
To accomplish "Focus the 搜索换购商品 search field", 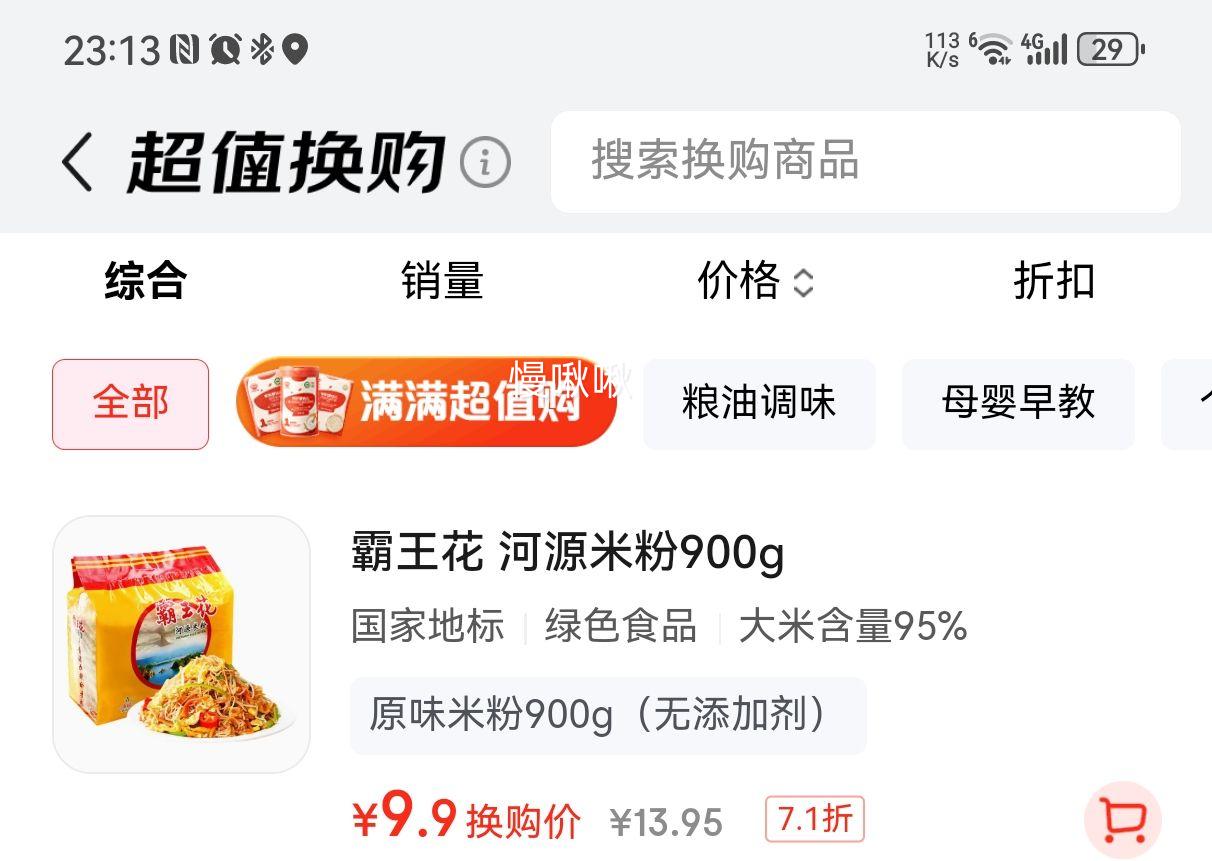I will pyautogui.click(x=866, y=162).
